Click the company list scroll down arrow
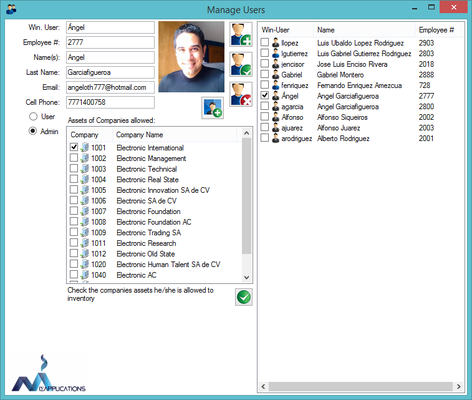Viewport: 472px width, 400px height. tap(246, 277)
